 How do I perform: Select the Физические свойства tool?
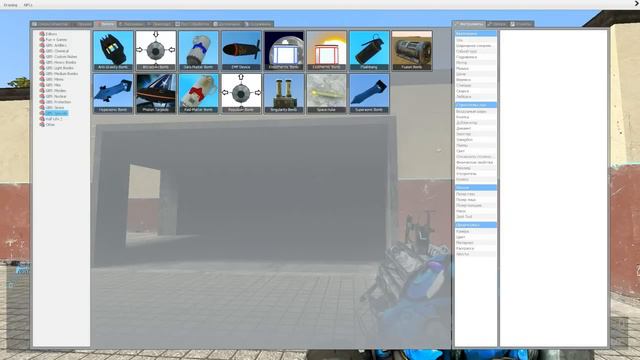click(x=476, y=162)
